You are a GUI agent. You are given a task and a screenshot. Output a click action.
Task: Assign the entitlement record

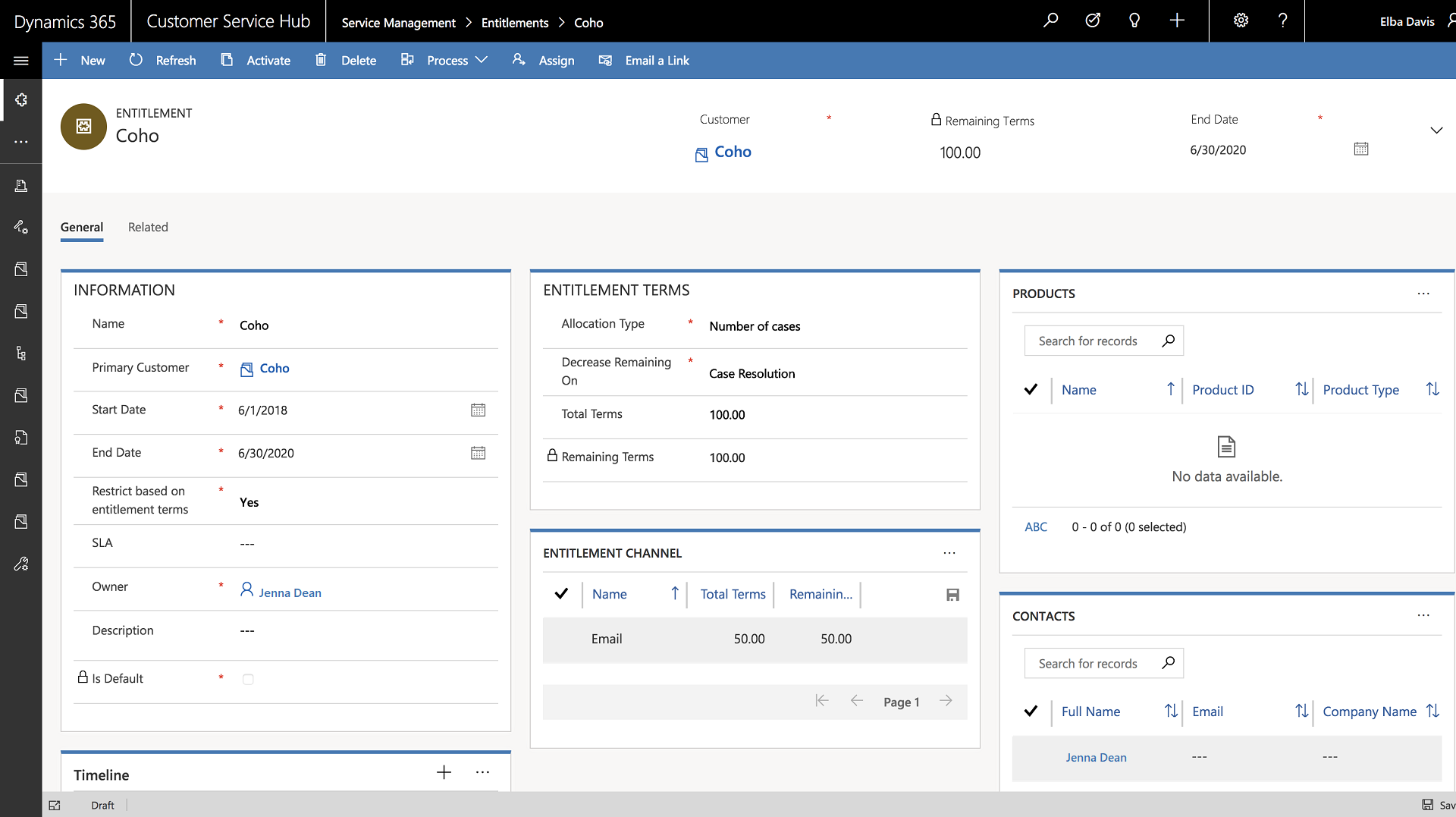[x=544, y=61]
